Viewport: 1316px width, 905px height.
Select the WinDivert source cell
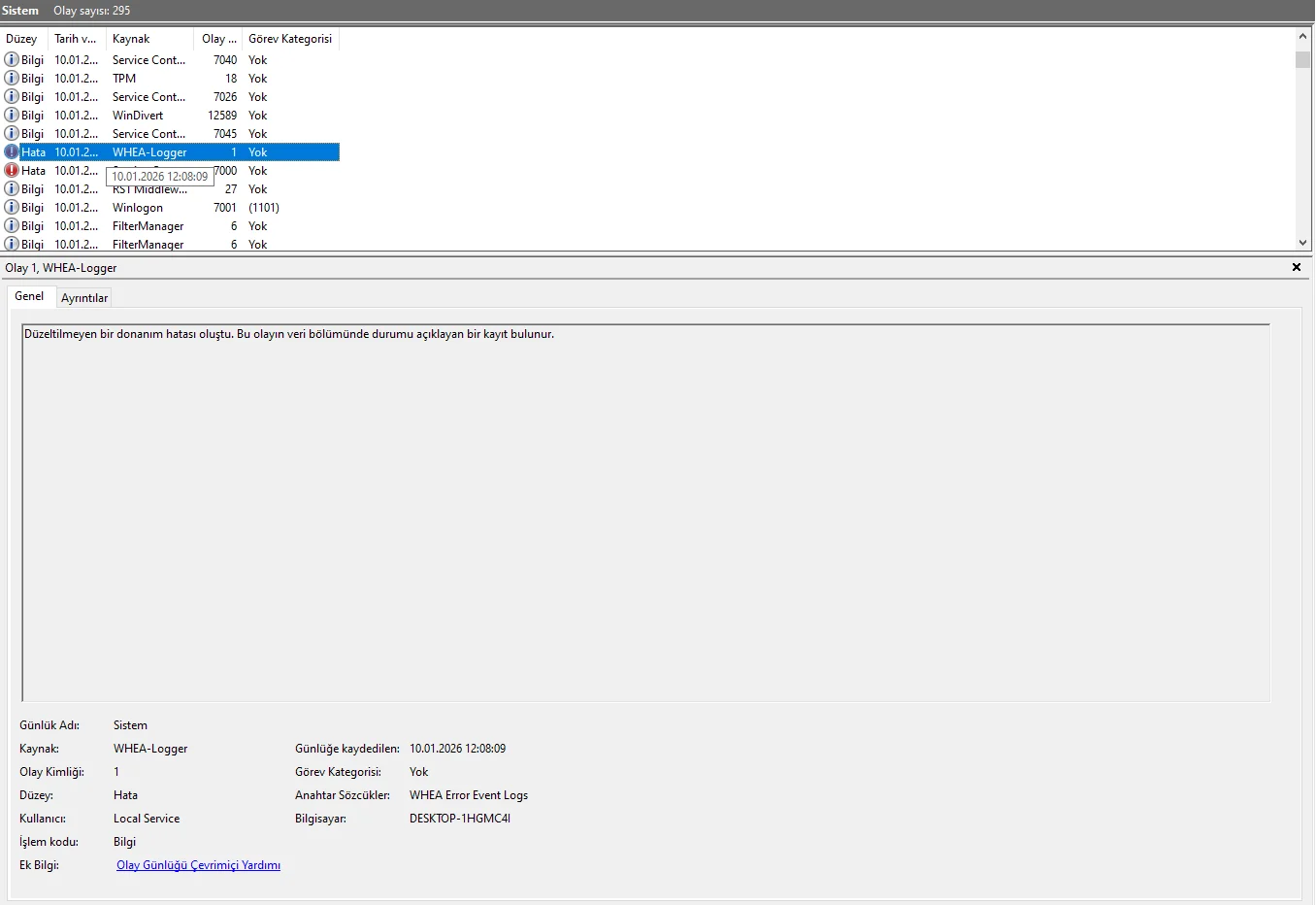[x=138, y=116]
